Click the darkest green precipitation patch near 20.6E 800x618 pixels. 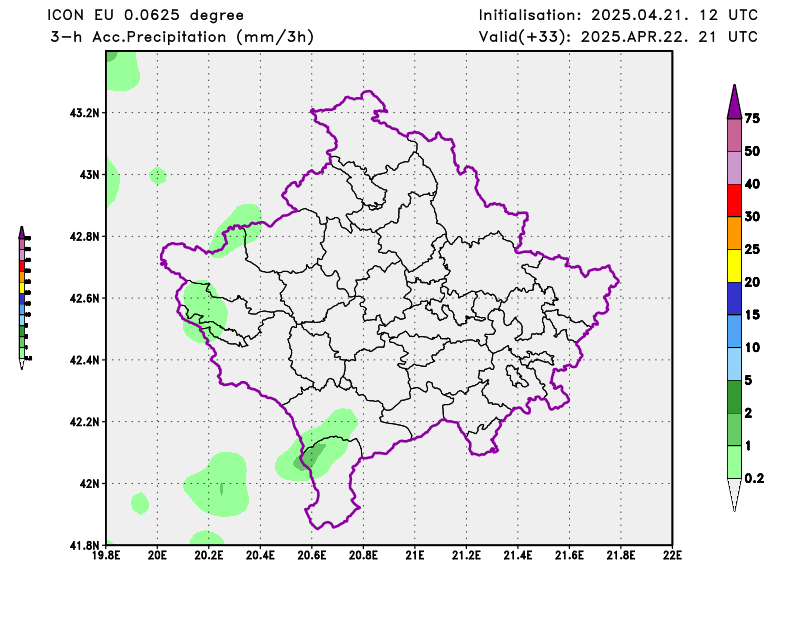click(309, 456)
